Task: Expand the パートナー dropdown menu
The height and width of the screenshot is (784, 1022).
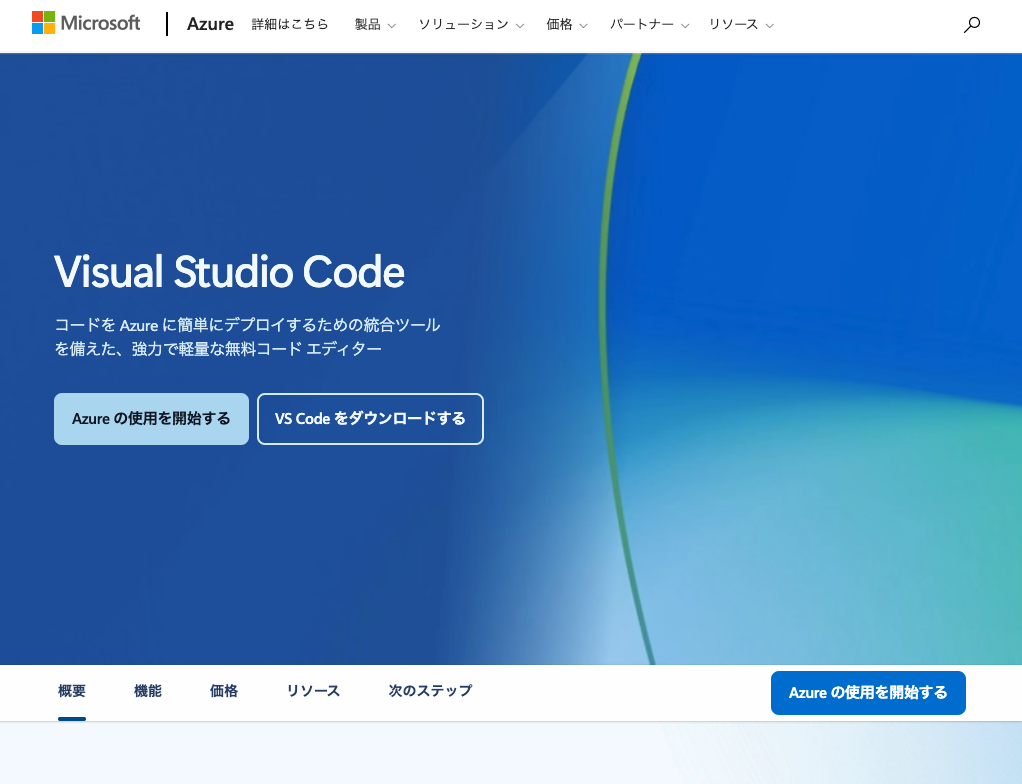Action: pos(650,25)
